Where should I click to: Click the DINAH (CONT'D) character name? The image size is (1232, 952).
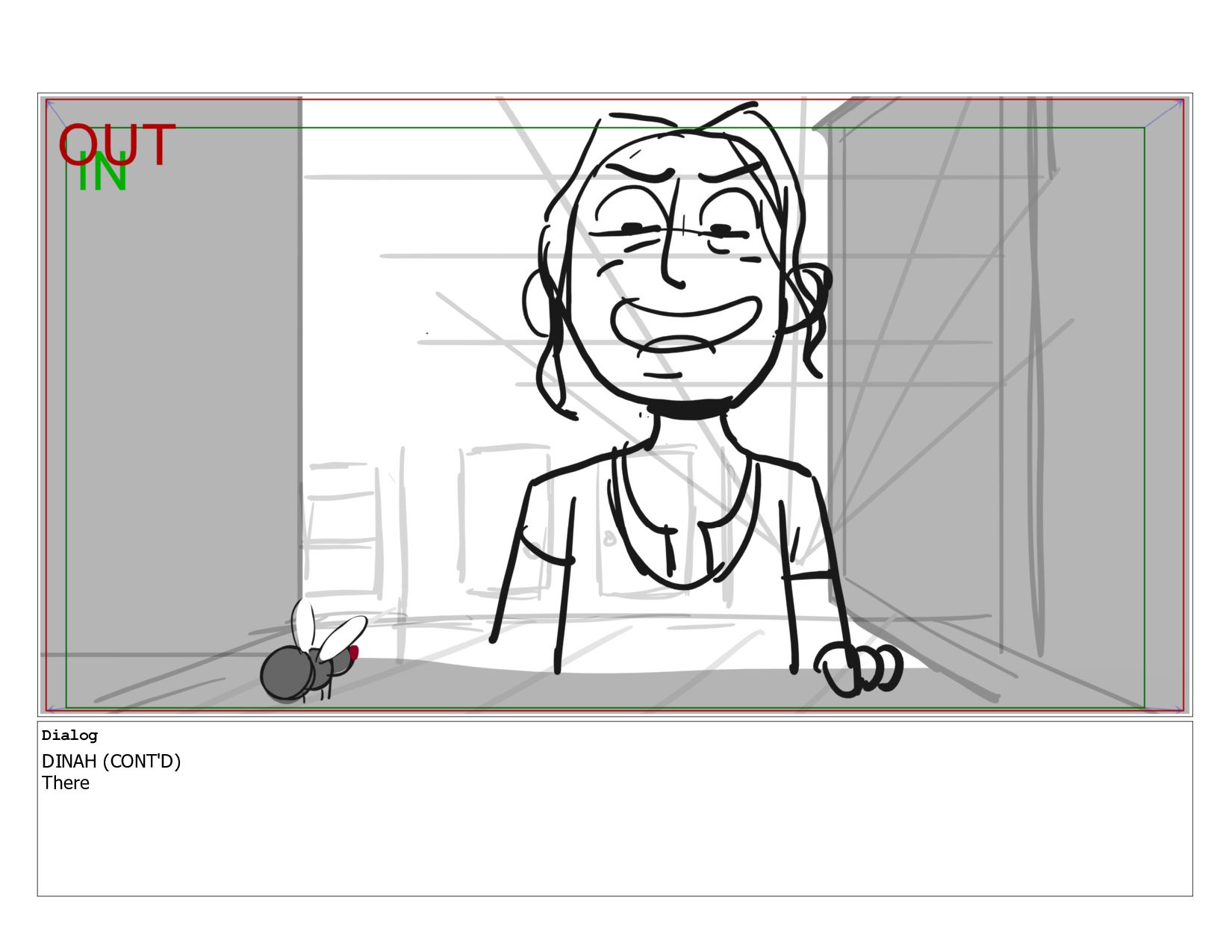(111, 762)
